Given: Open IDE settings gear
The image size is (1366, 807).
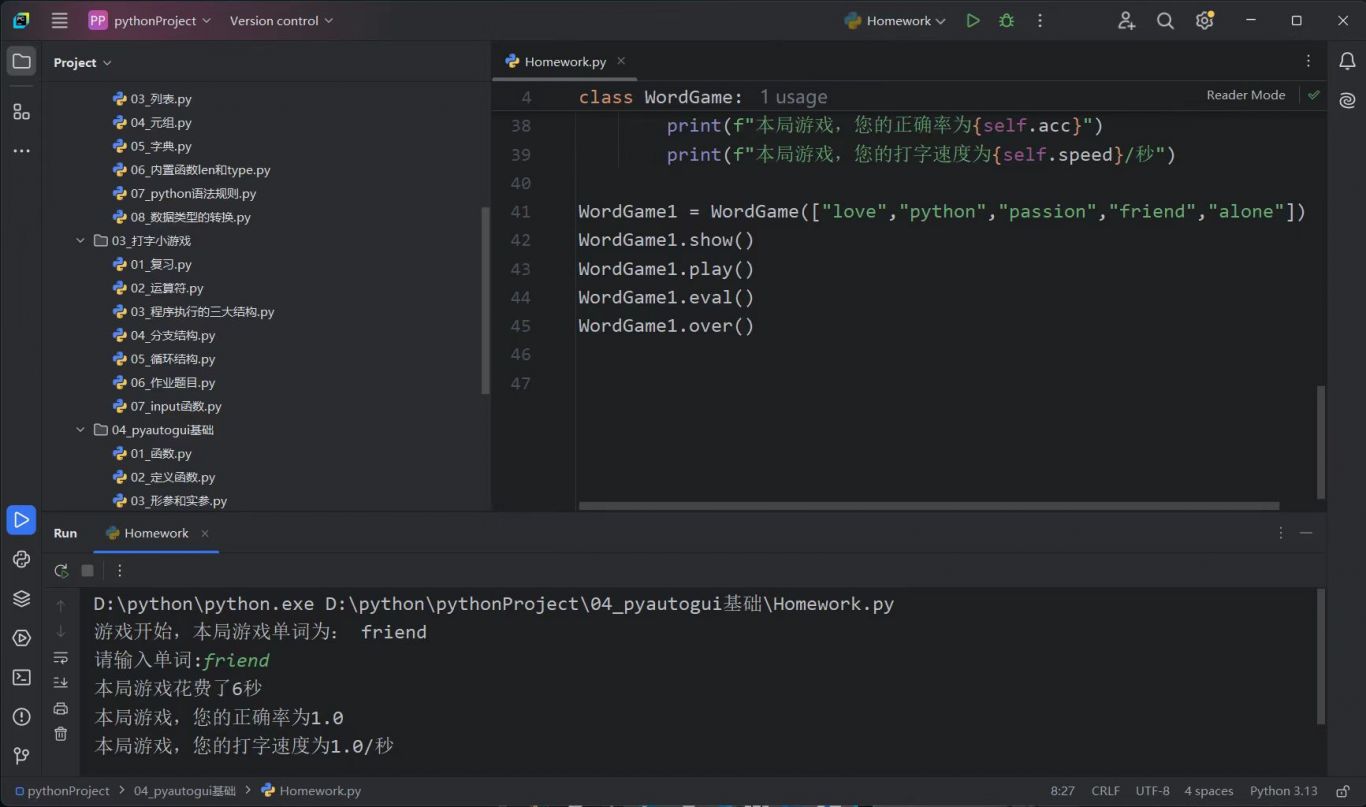Looking at the screenshot, I should point(1204,20).
